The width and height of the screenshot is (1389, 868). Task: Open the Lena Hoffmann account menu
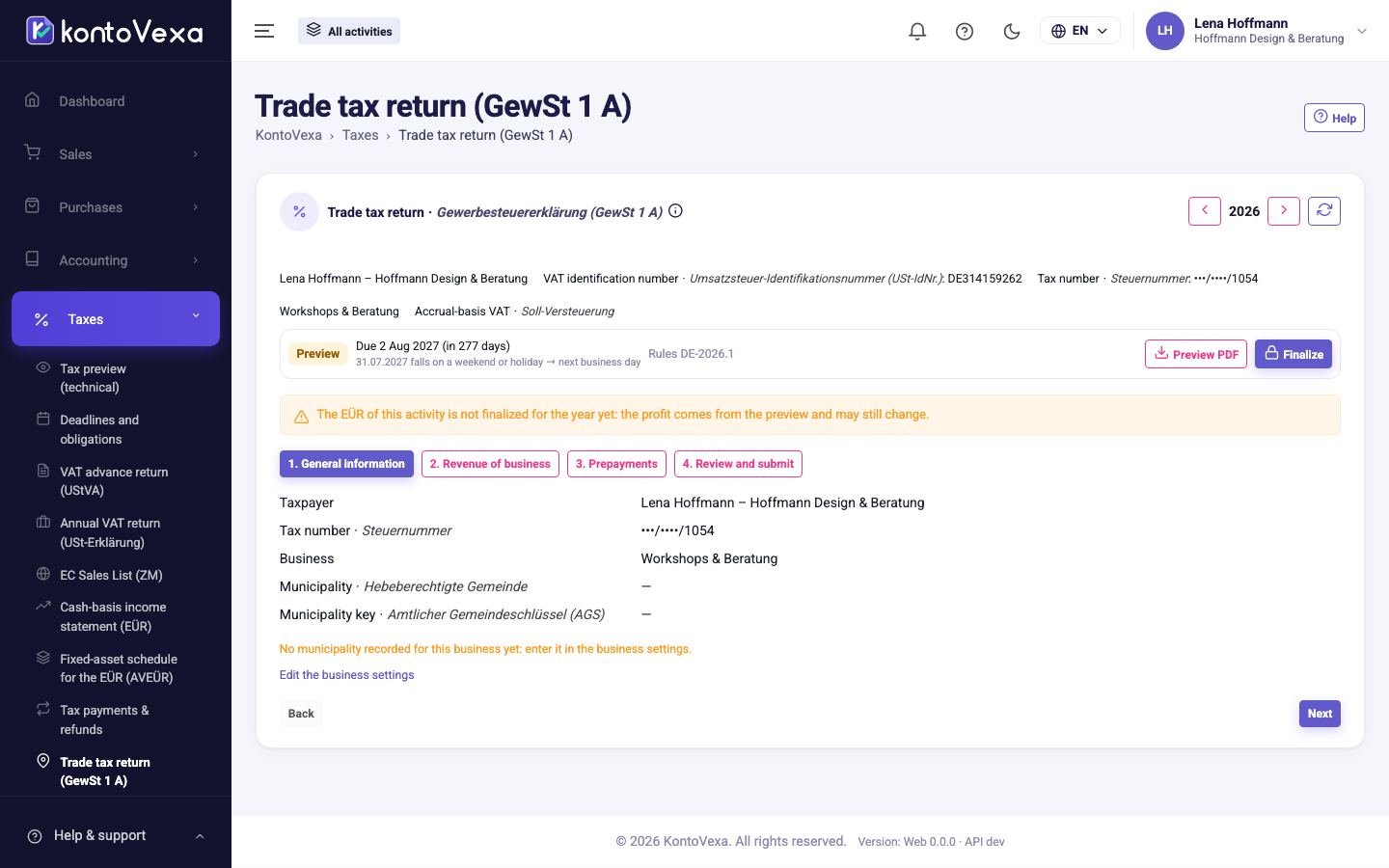coord(1257,31)
